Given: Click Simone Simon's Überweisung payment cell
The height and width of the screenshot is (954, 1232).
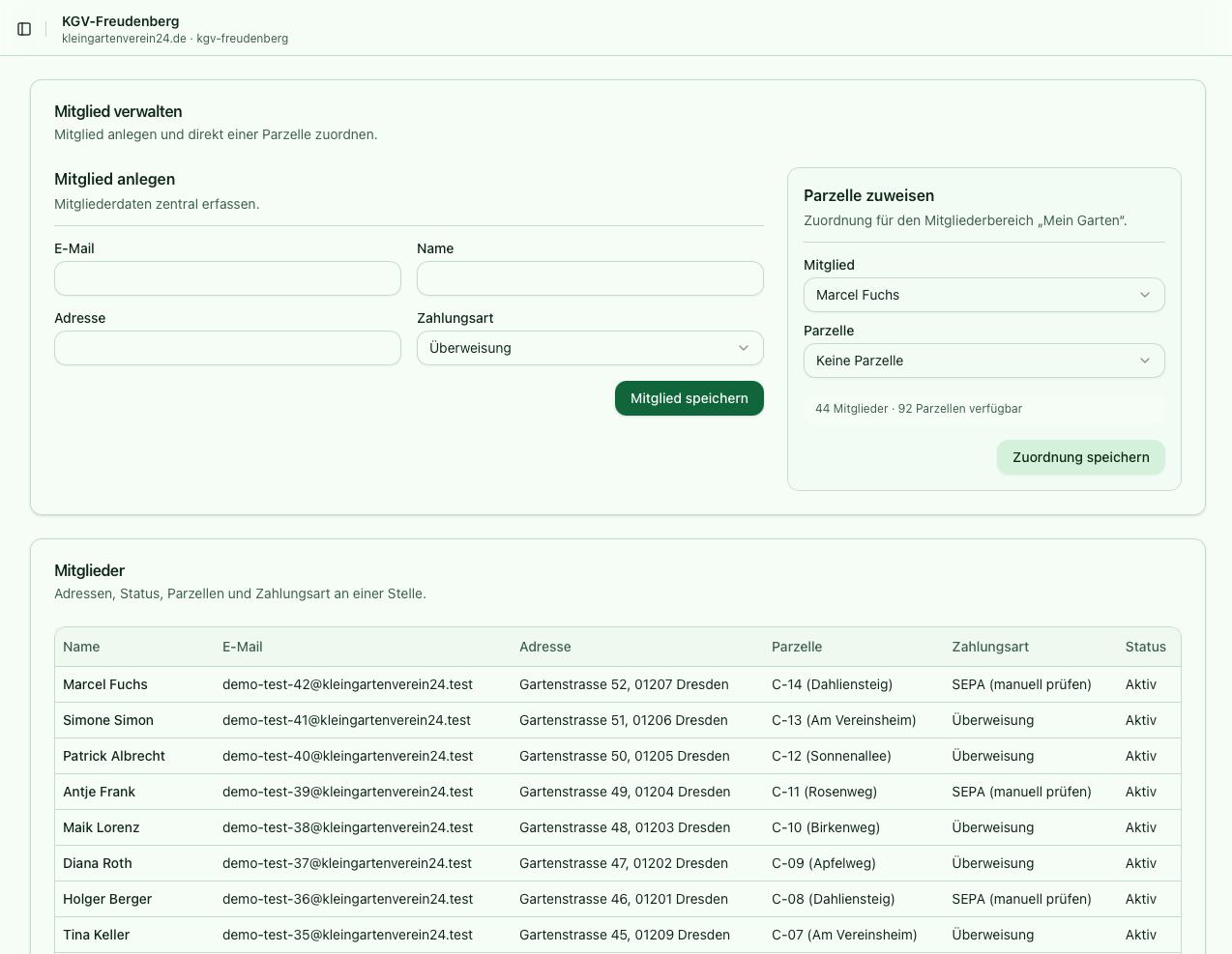Looking at the screenshot, I should coord(992,720).
